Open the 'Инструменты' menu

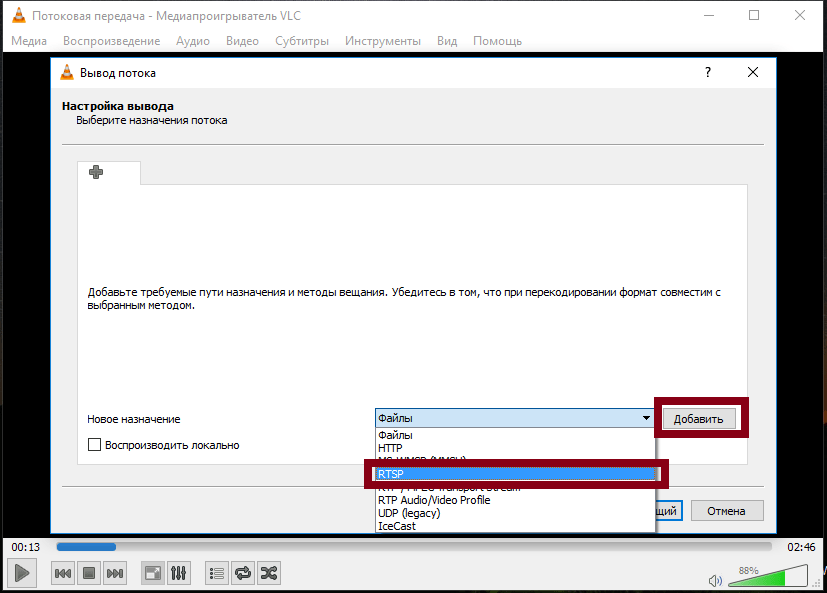point(382,41)
